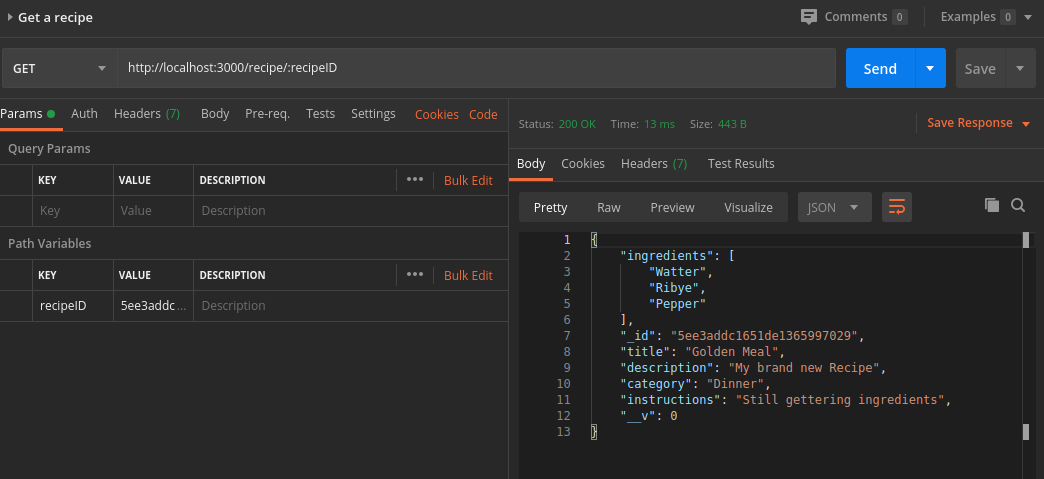Select the response Headers (7) tab
This screenshot has height=479, width=1044.
pos(654,164)
